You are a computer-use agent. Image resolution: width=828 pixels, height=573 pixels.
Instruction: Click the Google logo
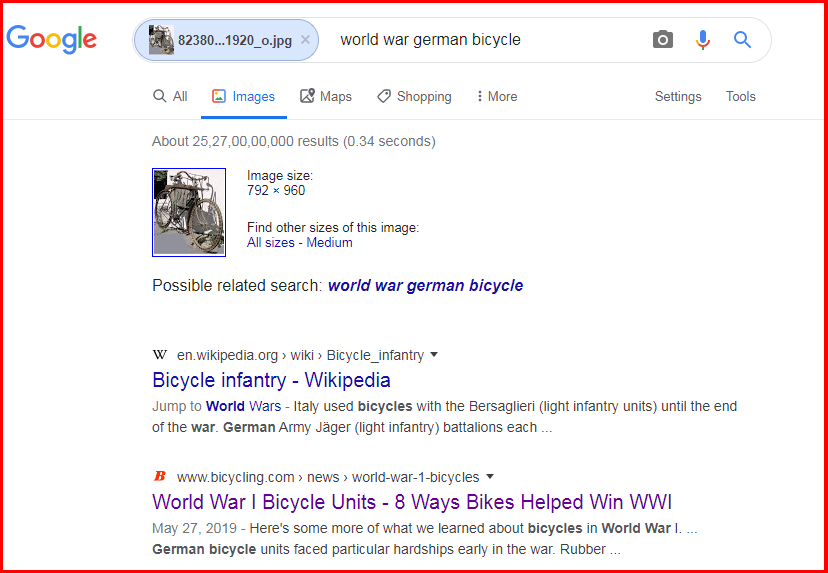51,40
